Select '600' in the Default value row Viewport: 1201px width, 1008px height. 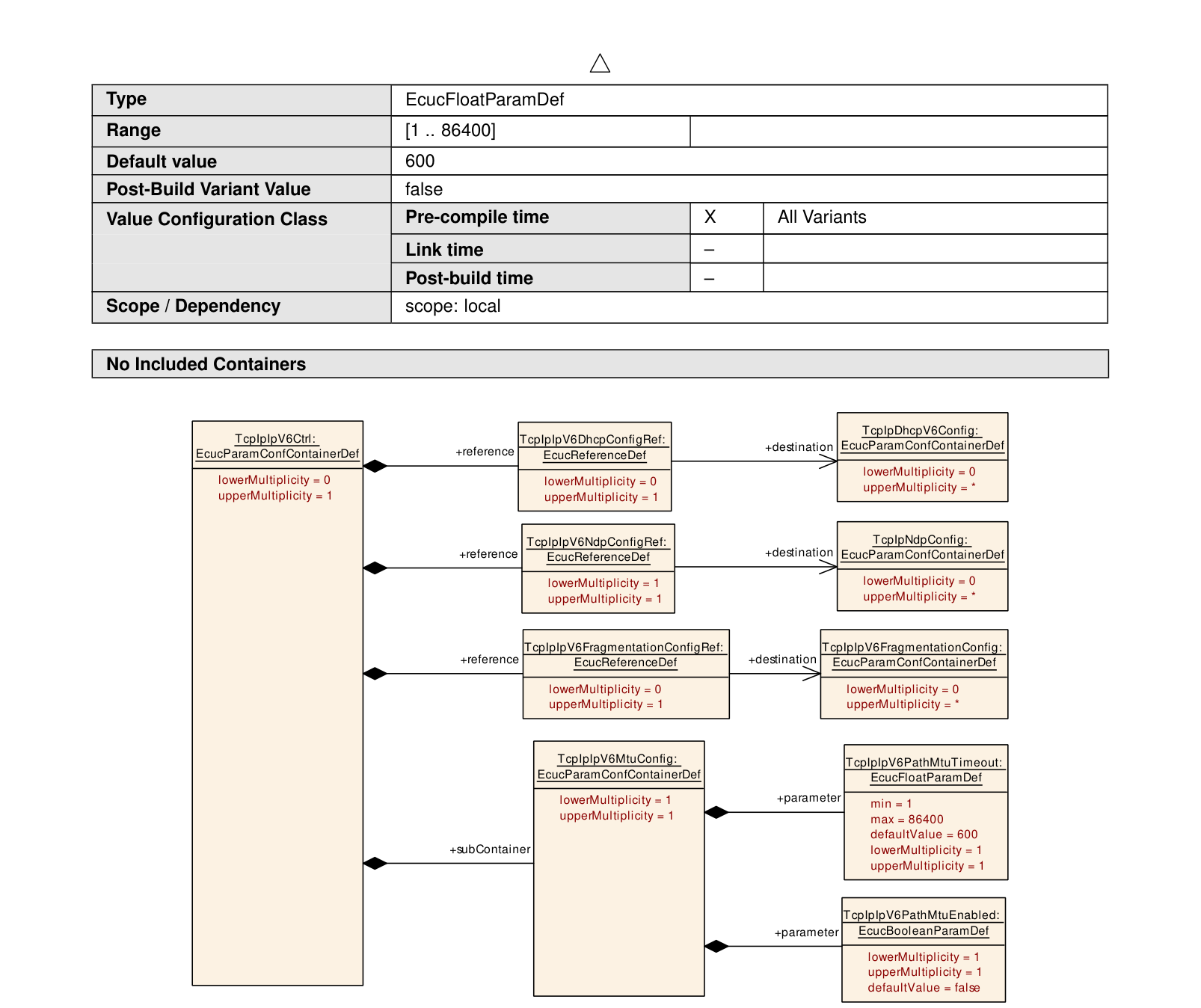coord(420,162)
